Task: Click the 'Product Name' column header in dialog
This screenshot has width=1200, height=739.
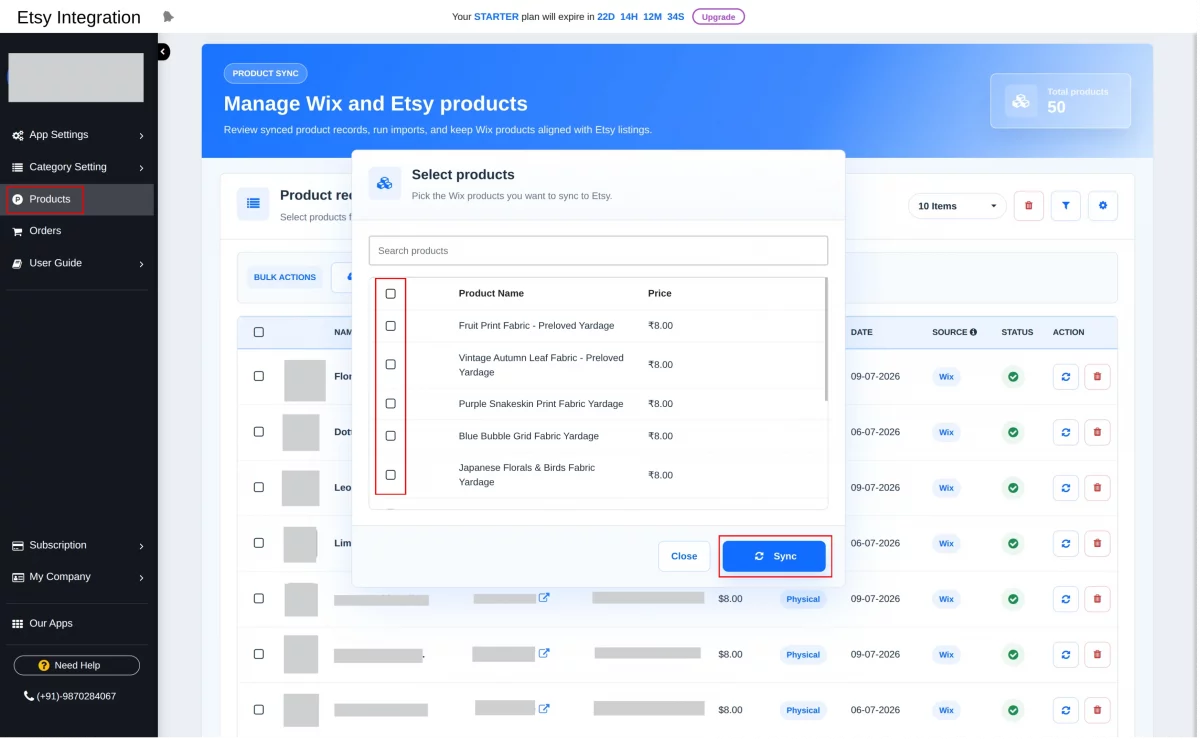Action: point(491,293)
